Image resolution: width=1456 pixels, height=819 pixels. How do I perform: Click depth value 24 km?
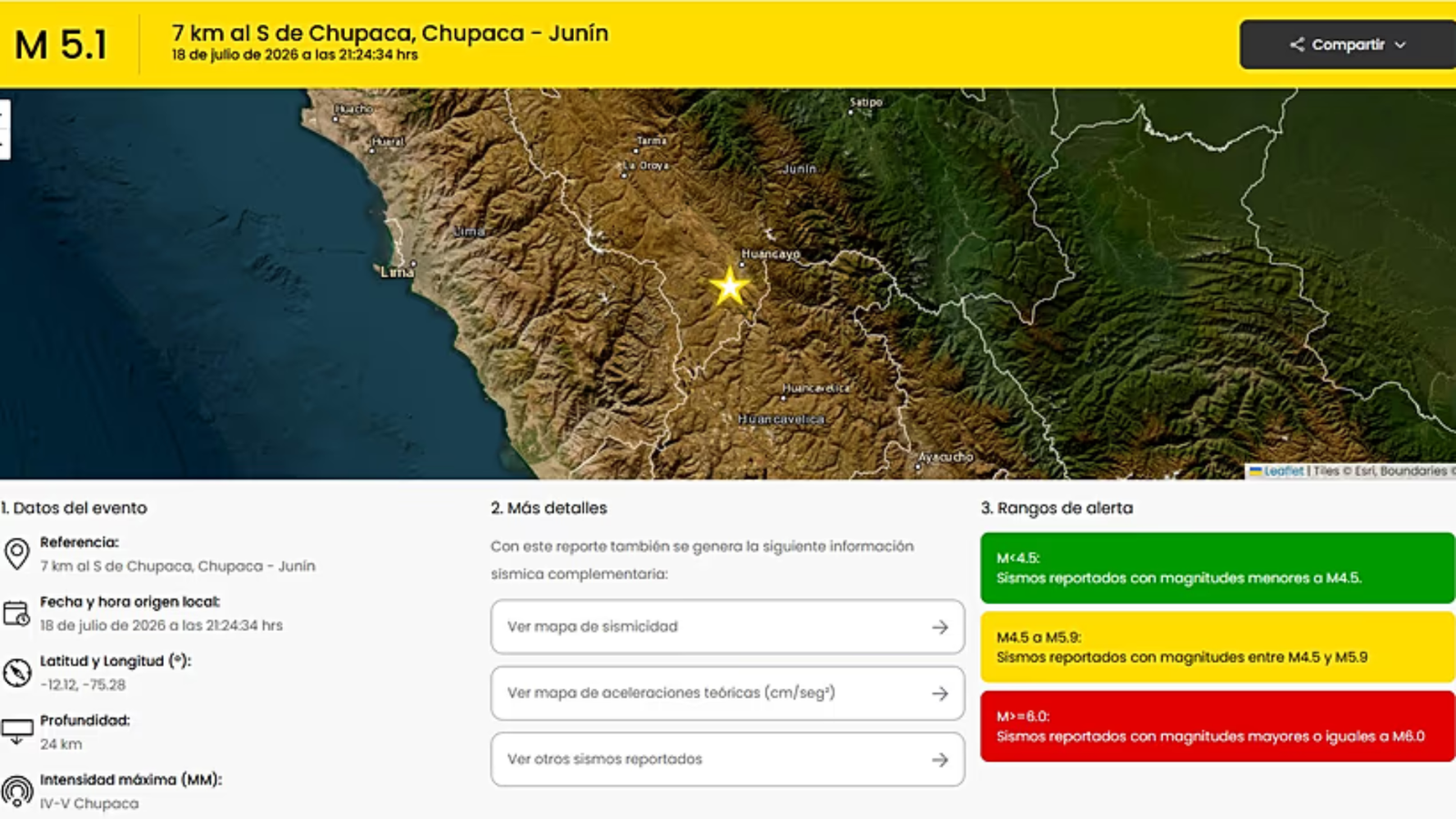61,743
